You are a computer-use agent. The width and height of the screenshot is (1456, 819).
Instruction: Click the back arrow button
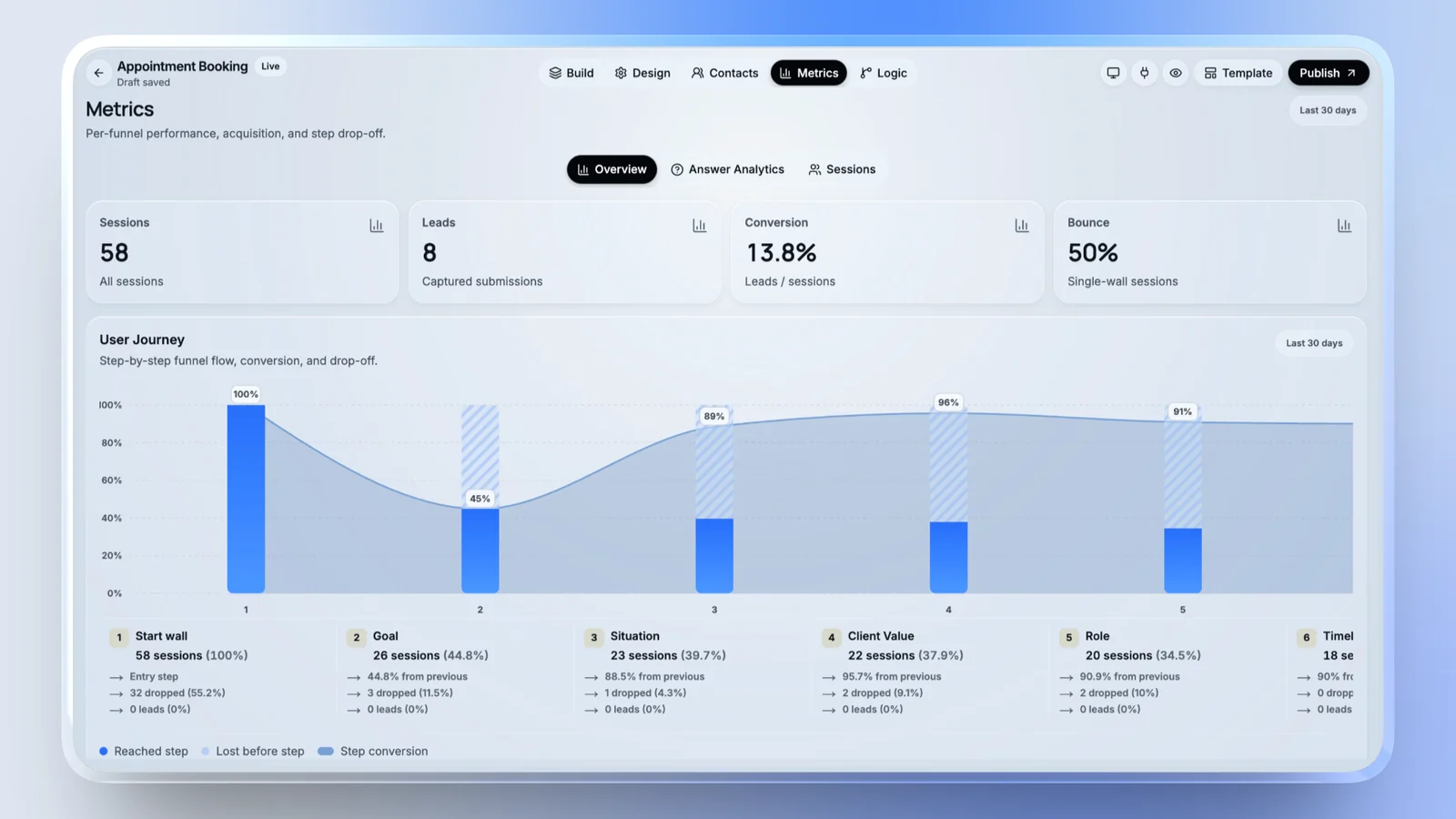click(98, 73)
